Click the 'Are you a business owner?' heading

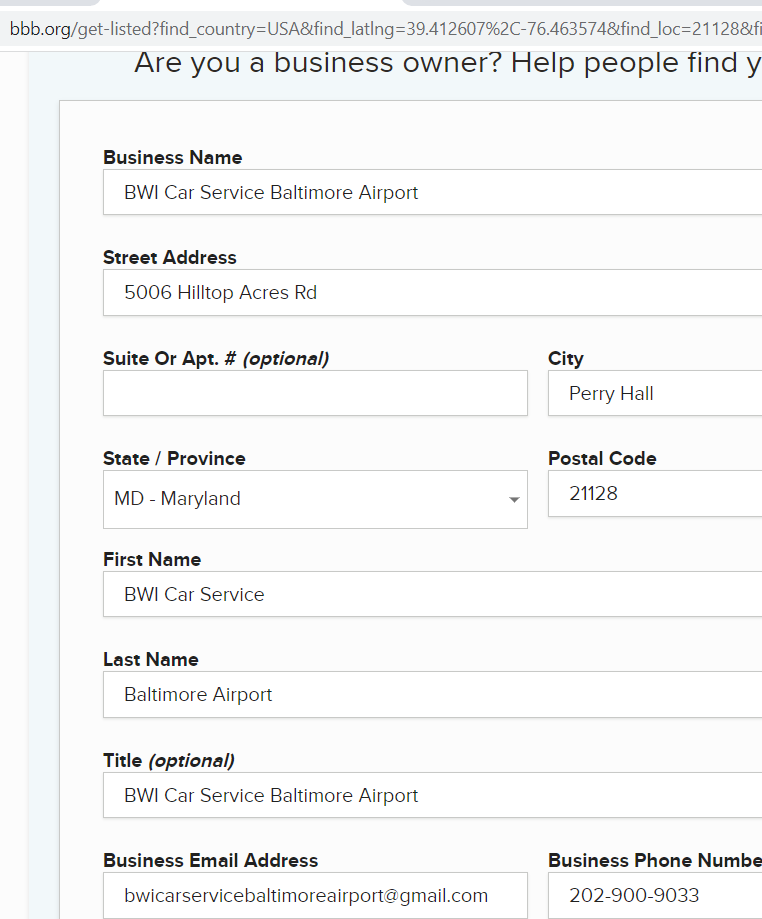(448, 63)
